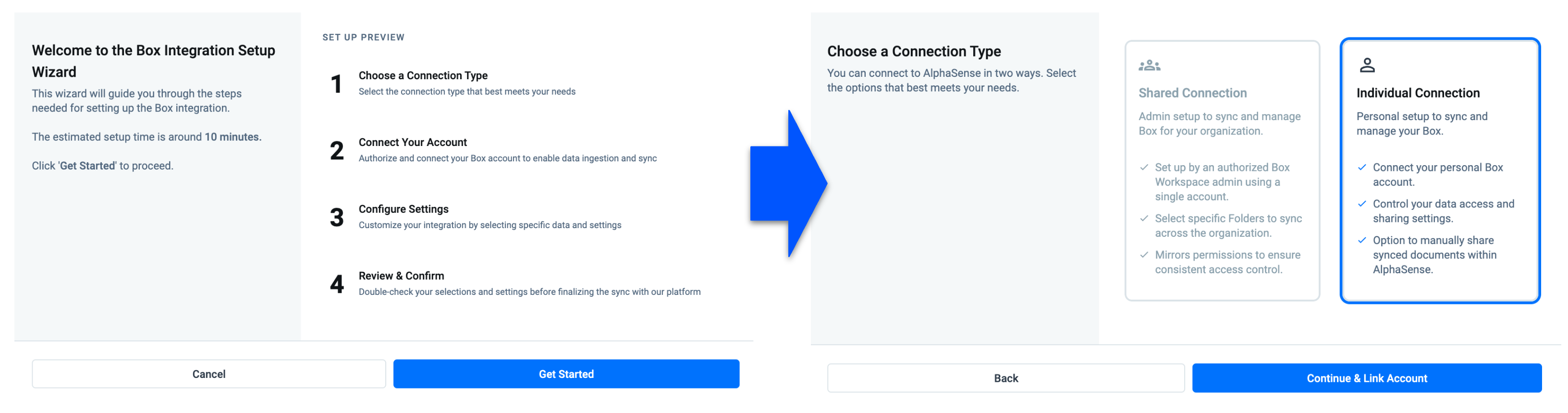Go Back to the previous step
This screenshot has width=1568, height=413.
(x=1005, y=378)
